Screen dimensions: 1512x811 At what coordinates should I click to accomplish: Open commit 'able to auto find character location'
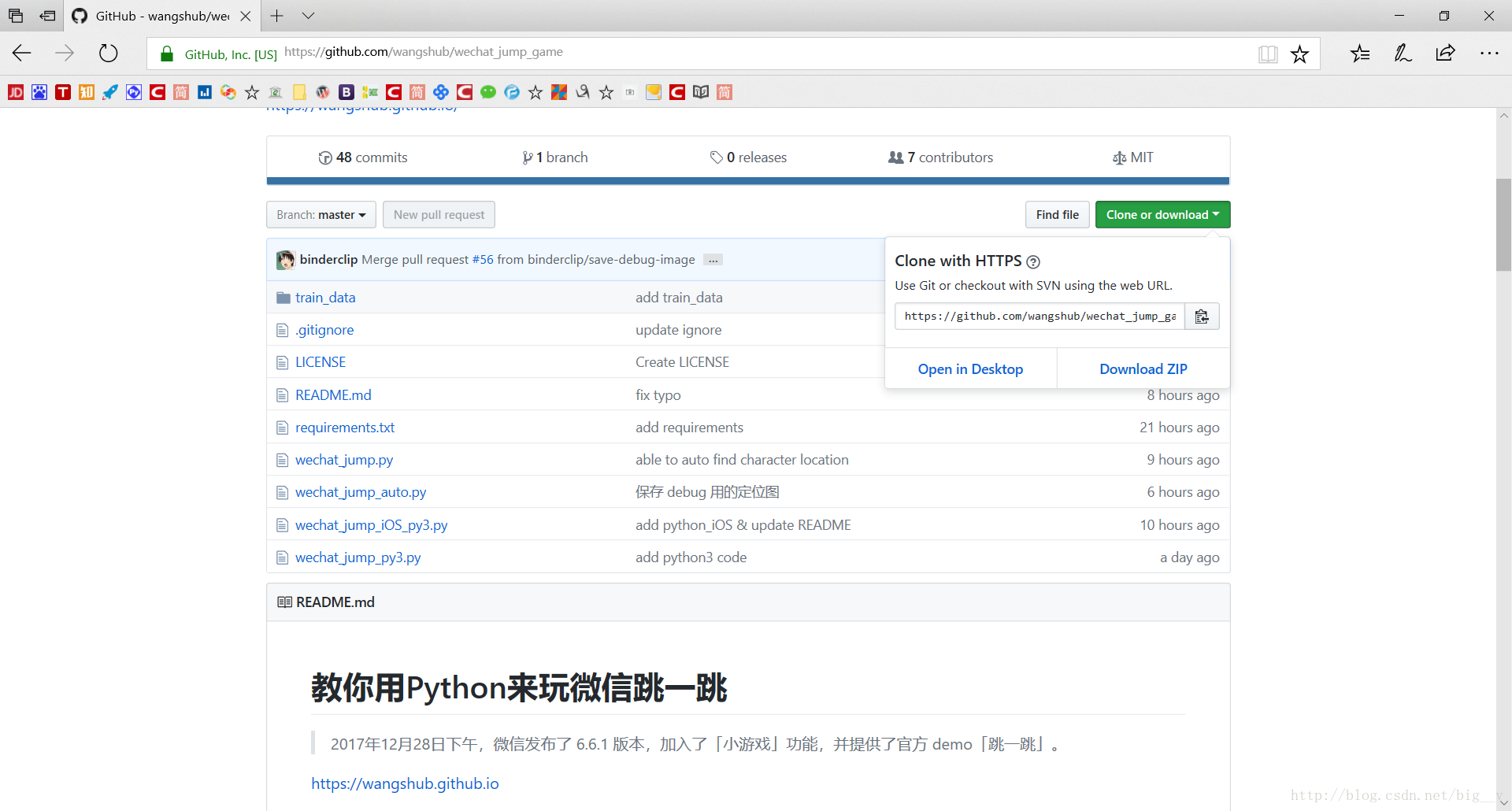(742, 460)
